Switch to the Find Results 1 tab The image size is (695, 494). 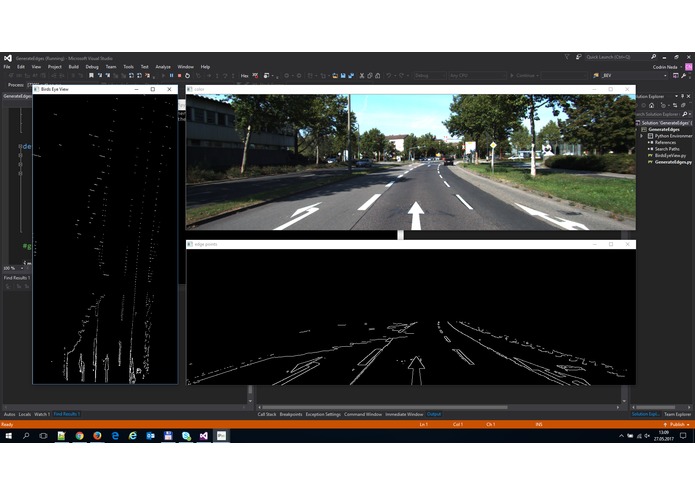tap(66, 414)
